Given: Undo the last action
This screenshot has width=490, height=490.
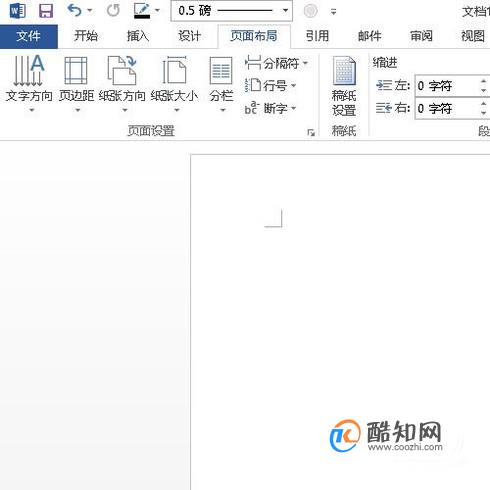Looking at the screenshot, I should [x=74, y=11].
